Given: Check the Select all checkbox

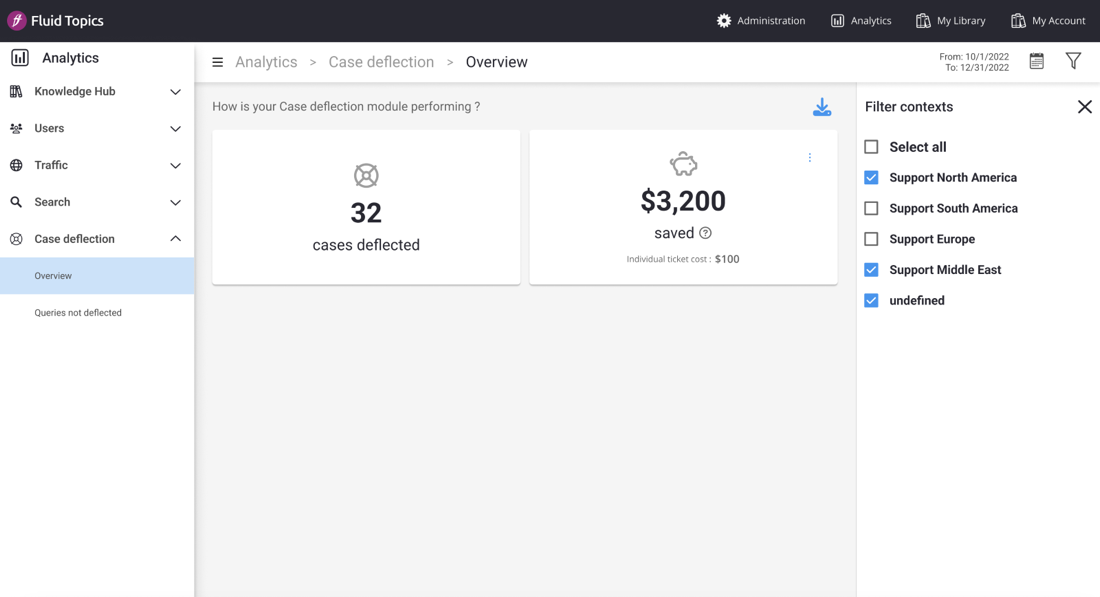Looking at the screenshot, I should (871, 147).
